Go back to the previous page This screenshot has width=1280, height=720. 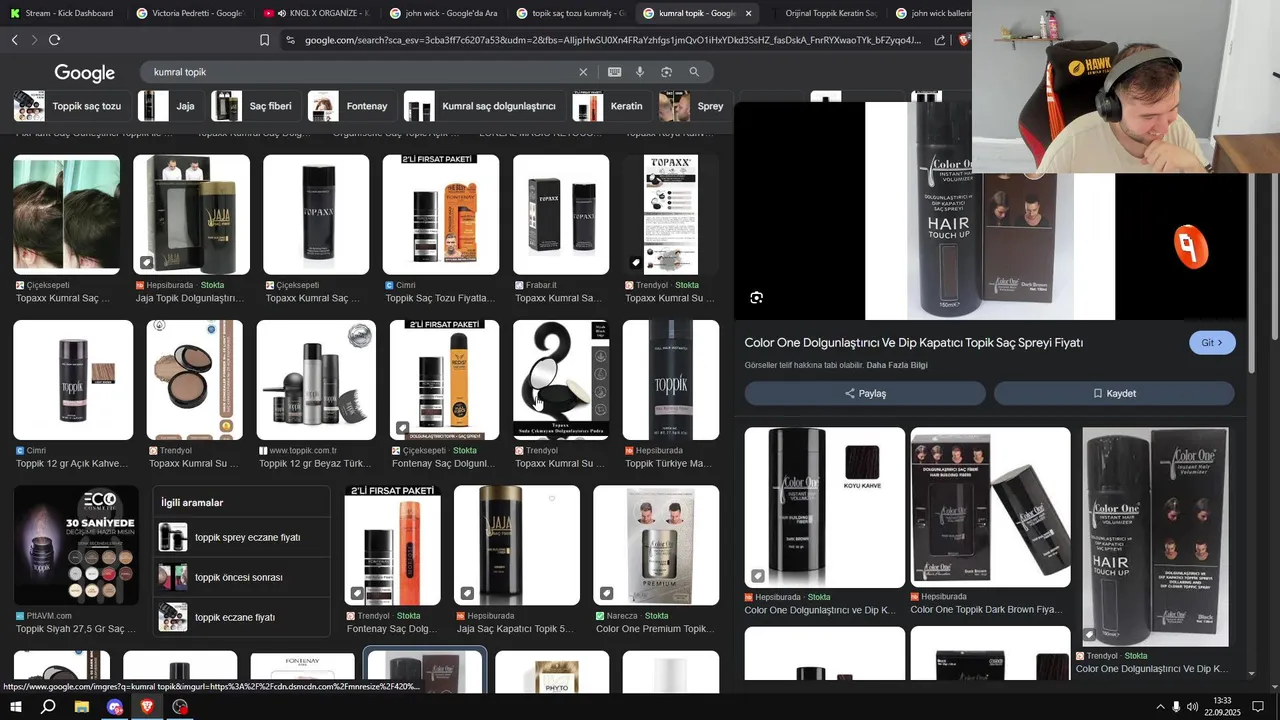coord(14,40)
